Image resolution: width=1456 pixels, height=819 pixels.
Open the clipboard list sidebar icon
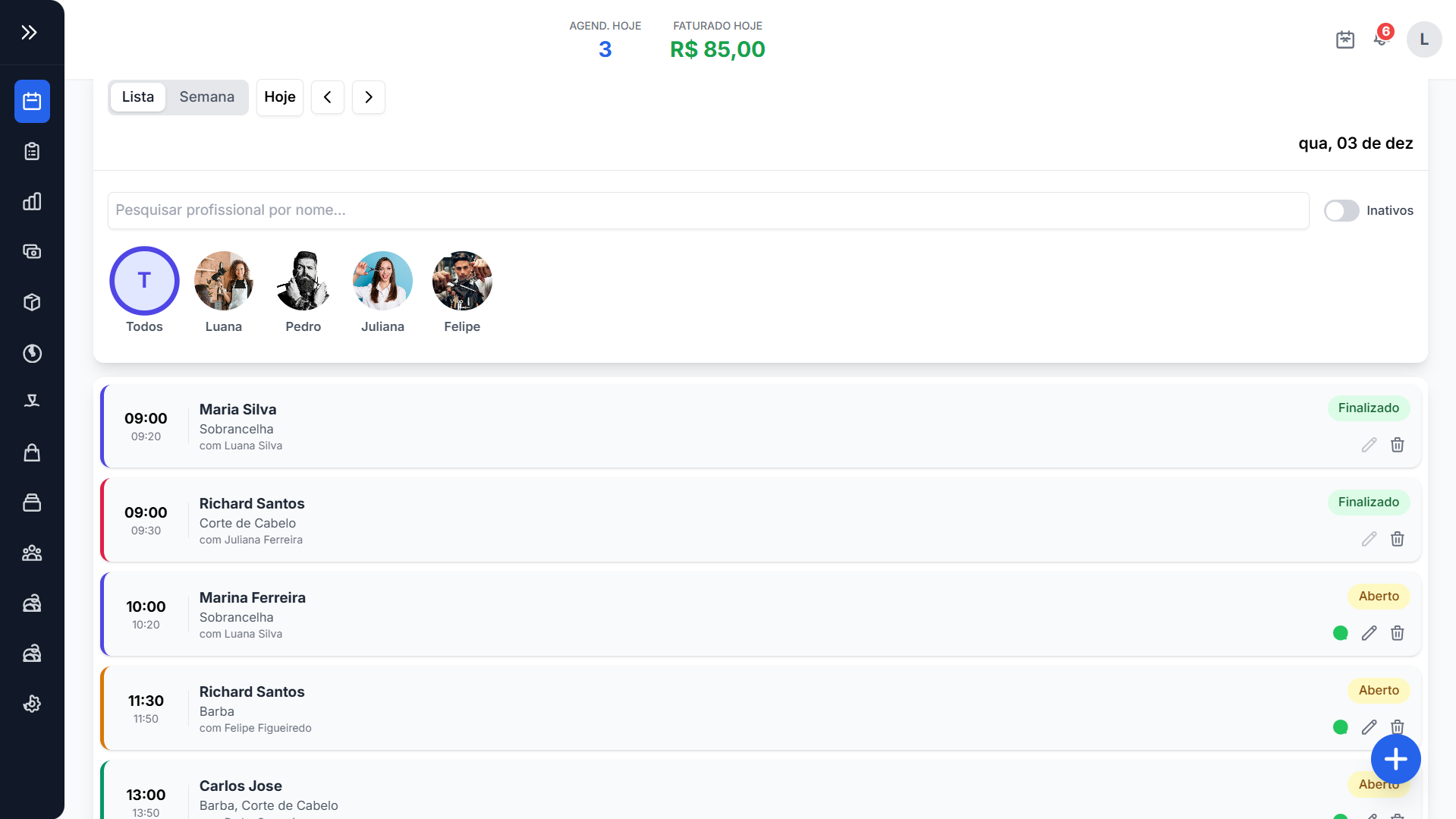click(32, 151)
